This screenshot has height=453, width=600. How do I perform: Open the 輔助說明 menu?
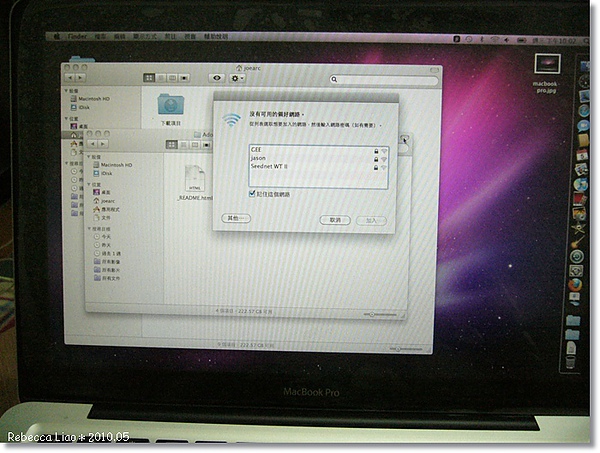pos(216,36)
